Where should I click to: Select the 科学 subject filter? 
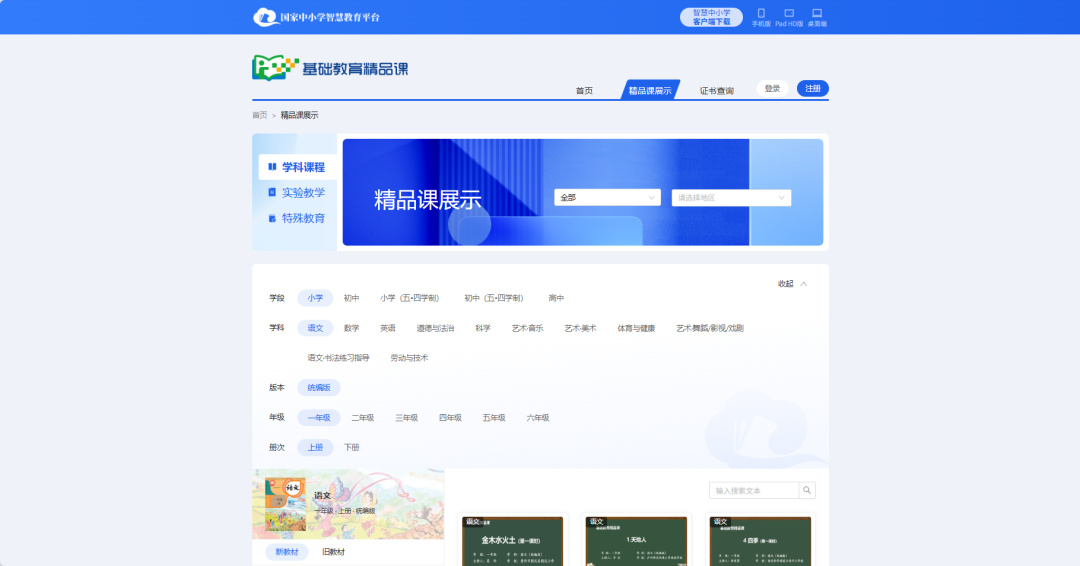(x=483, y=328)
